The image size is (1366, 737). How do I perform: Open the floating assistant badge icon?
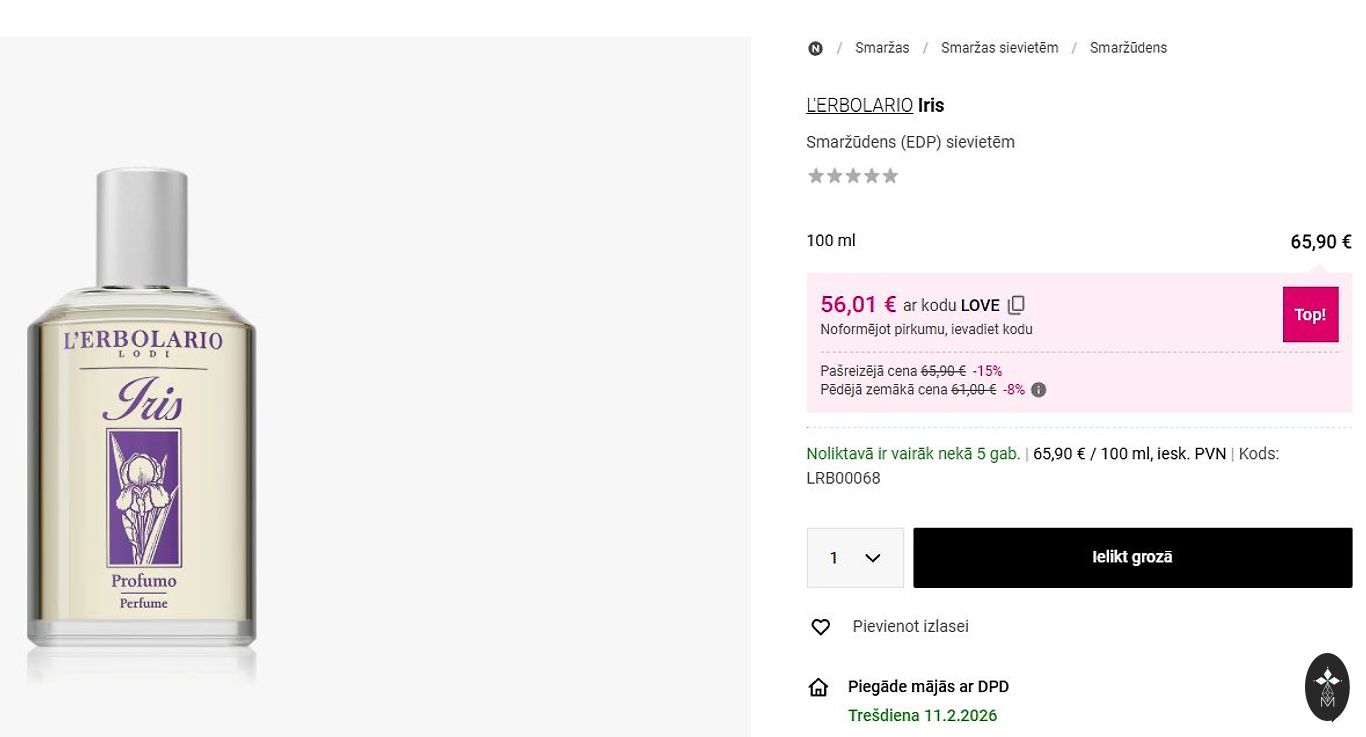pyautogui.click(x=1327, y=687)
